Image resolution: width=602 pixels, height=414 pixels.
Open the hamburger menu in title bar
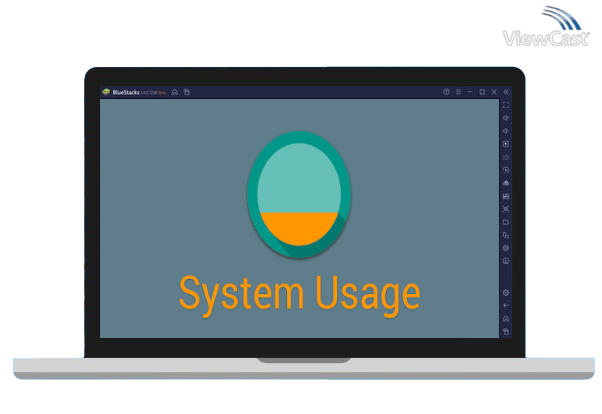[x=458, y=92]
